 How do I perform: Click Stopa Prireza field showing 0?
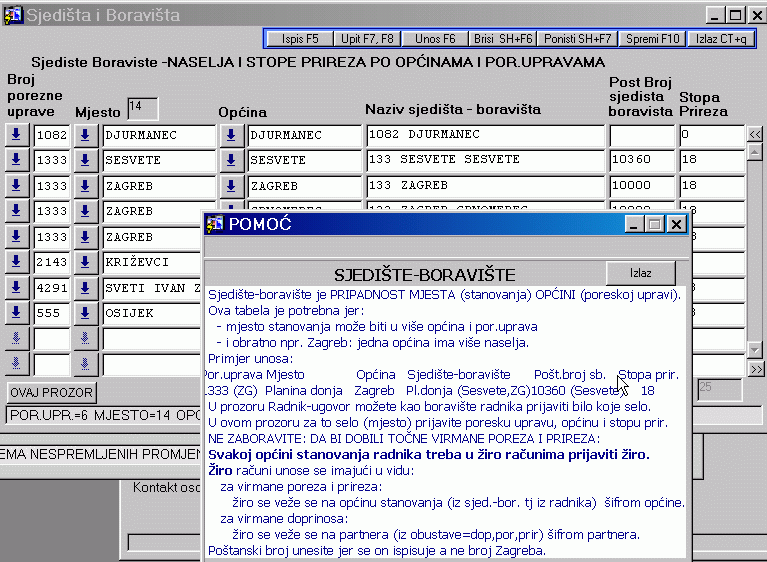(x=712, y=135)
